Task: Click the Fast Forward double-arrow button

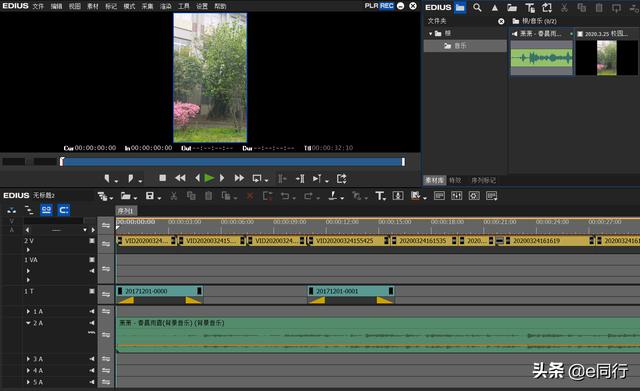Action: click(x=239, y=178)
